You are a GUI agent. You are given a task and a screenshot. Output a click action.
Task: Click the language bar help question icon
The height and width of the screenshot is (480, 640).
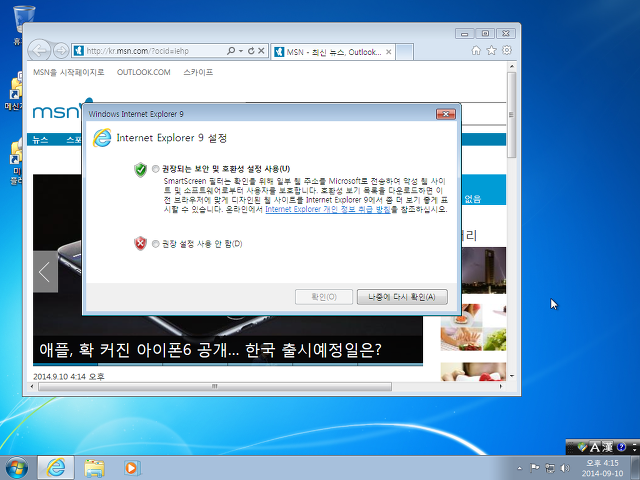tap(621, 447)
